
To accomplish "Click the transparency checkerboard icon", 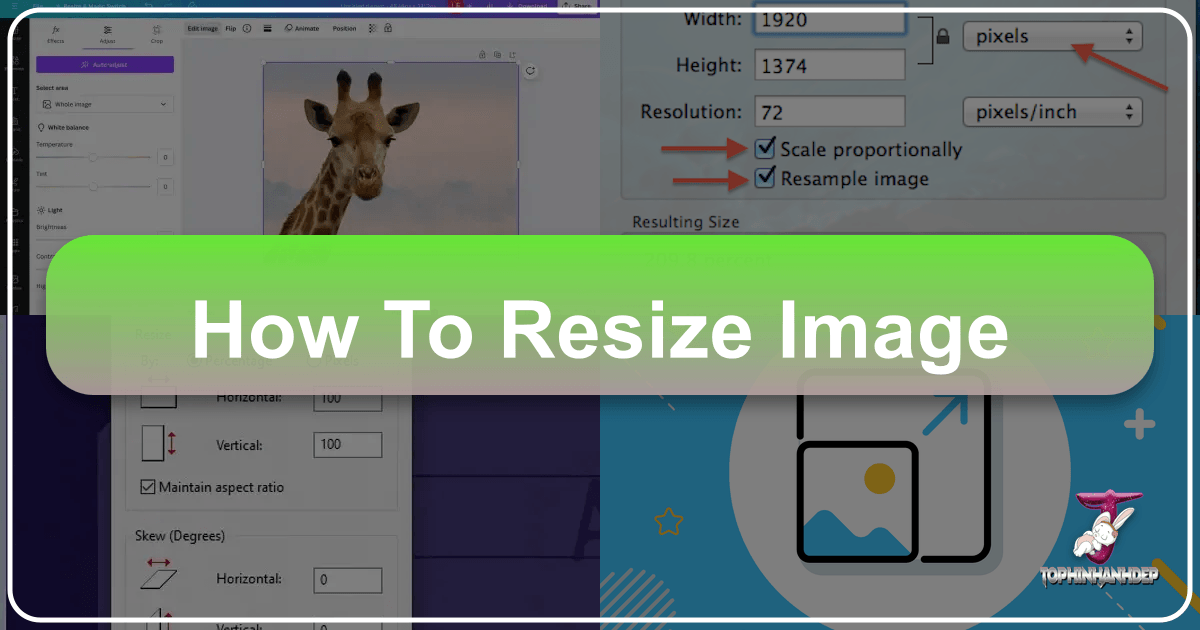I will coord(374,28).
